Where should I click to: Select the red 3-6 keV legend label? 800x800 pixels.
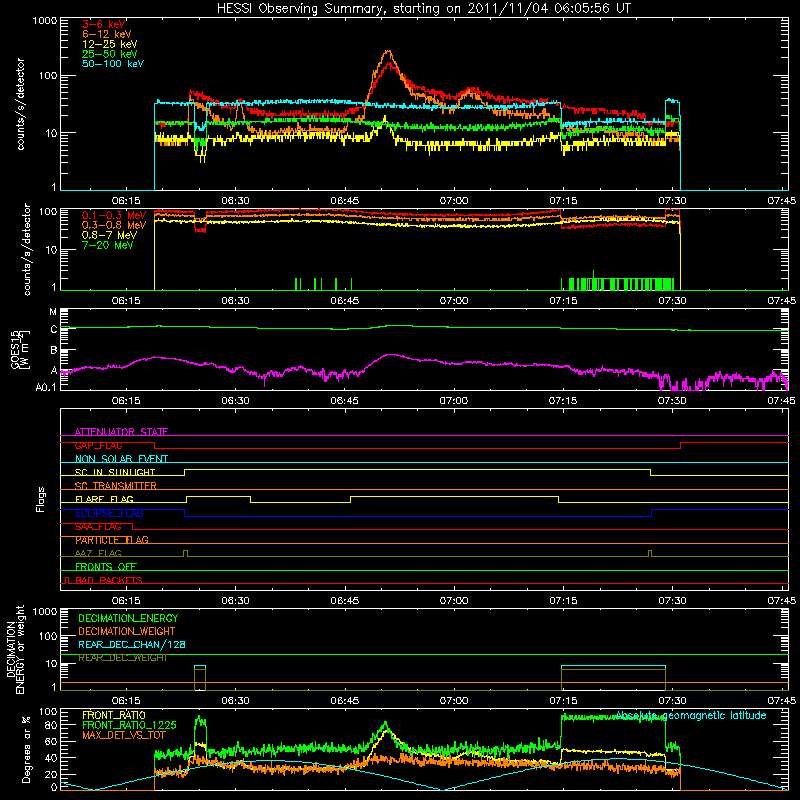(104, 24)
